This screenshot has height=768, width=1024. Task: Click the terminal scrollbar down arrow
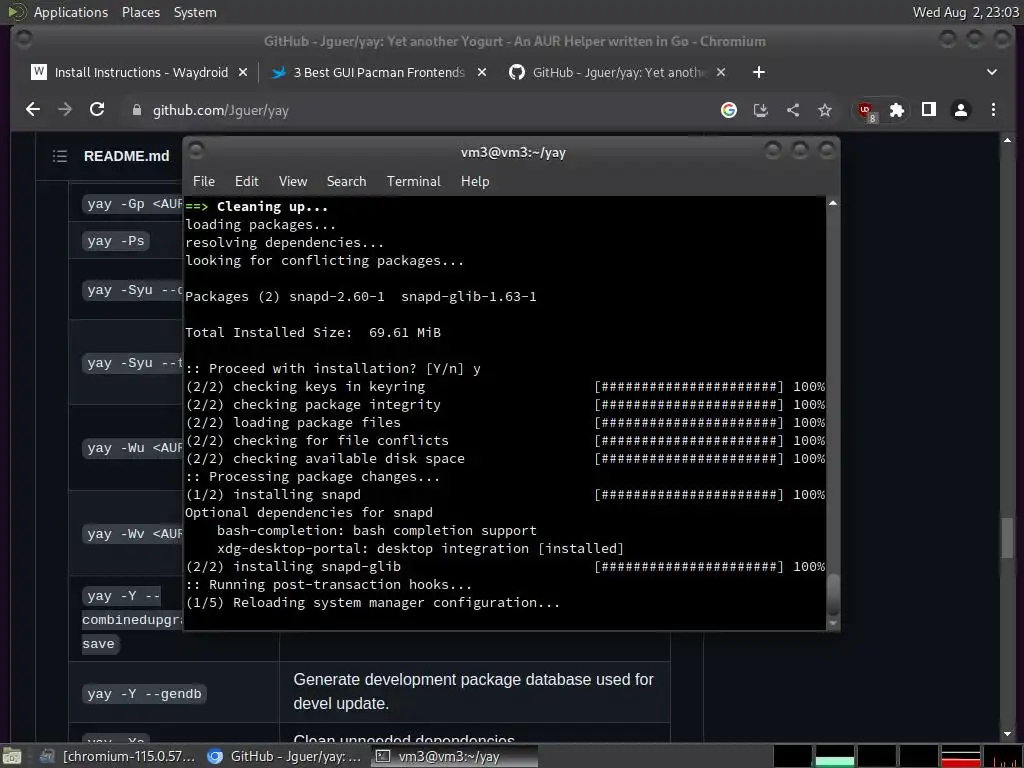(833, 623)
